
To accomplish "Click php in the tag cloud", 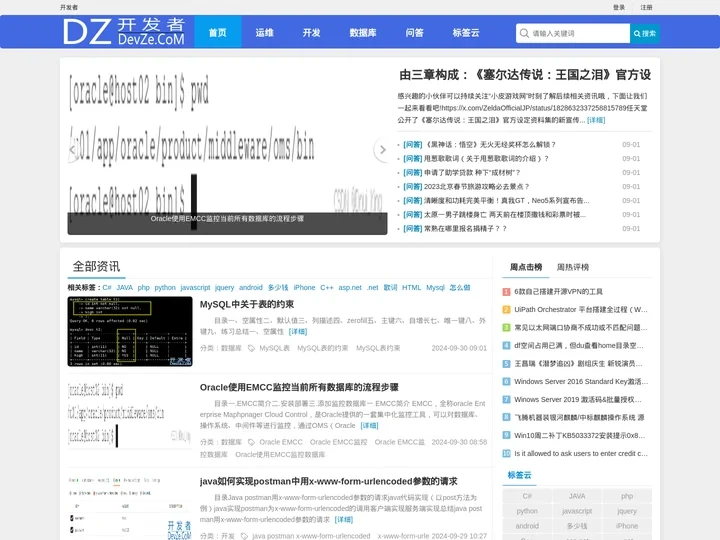I will click(x=627, y=496).
